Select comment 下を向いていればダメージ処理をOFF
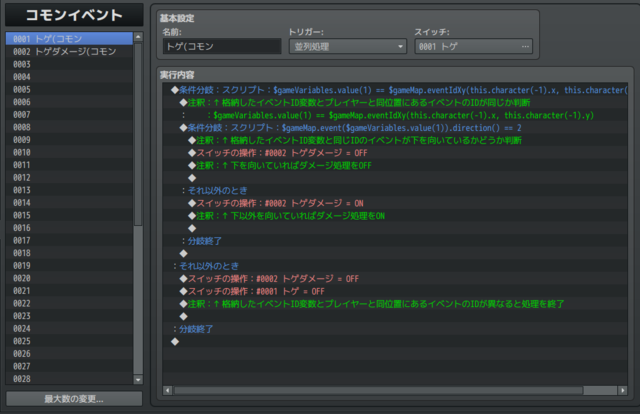The height and width of the screenshot is (414, 640). [395, 165]
